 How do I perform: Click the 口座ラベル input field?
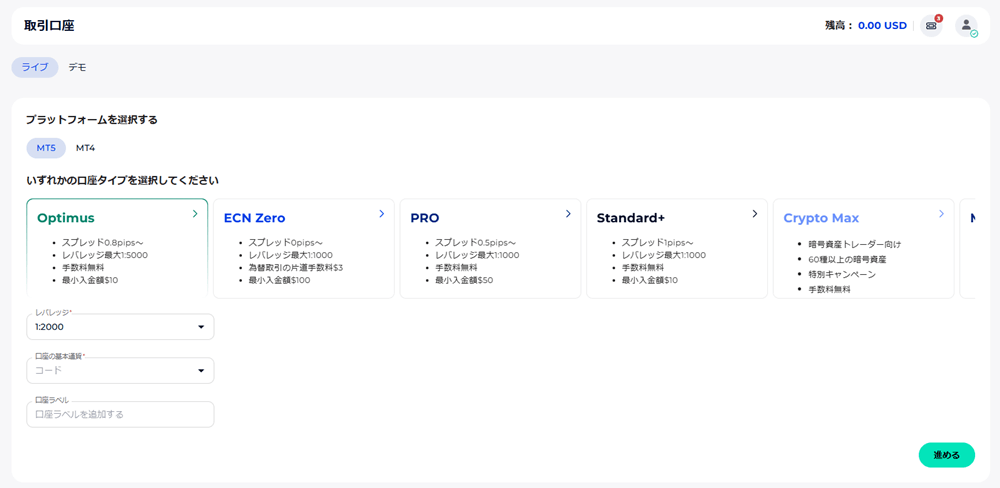(x=120, y=414)
